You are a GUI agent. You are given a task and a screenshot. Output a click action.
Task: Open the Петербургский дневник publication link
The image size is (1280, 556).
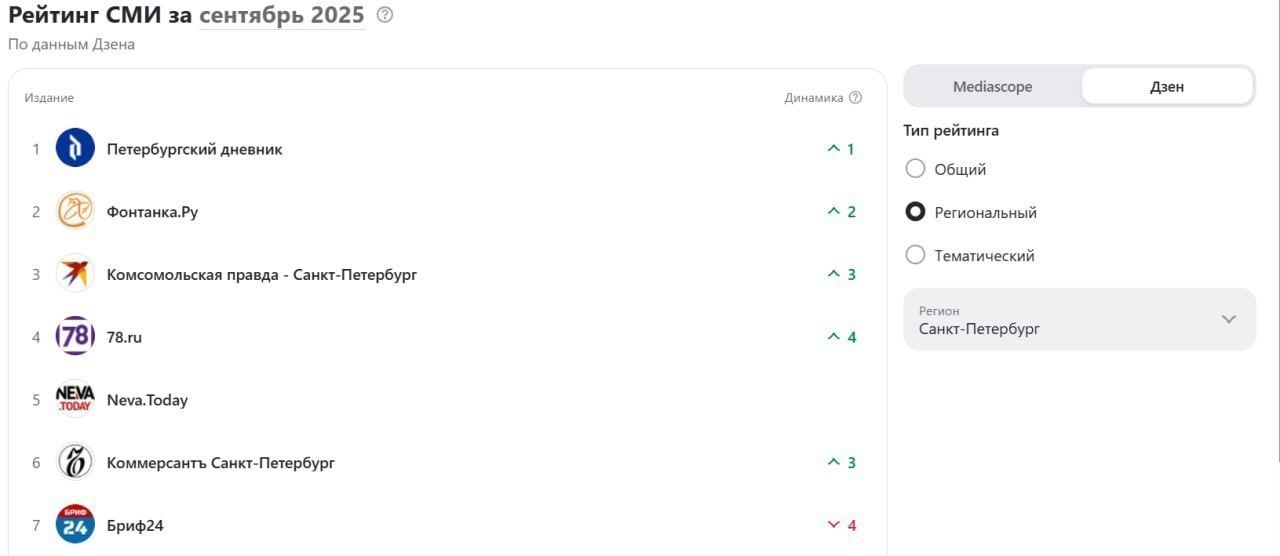pyautogui.click(x=195, y=149)
